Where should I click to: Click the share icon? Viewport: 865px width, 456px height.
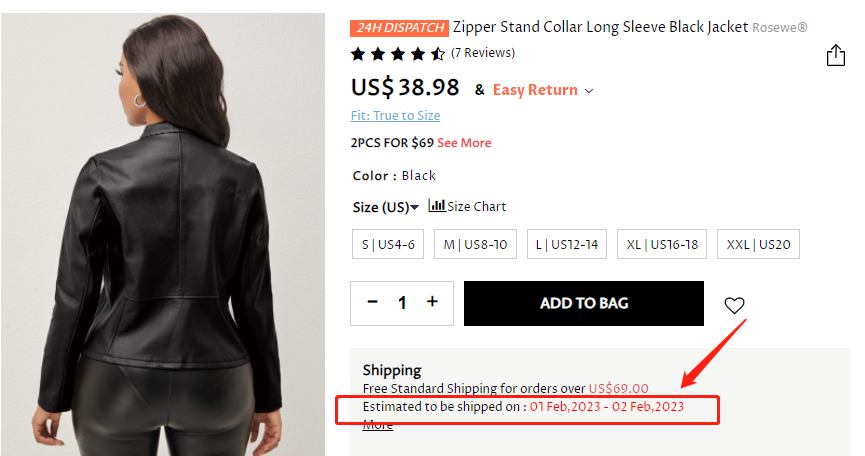pyautogui.click(x=836, y=55)
